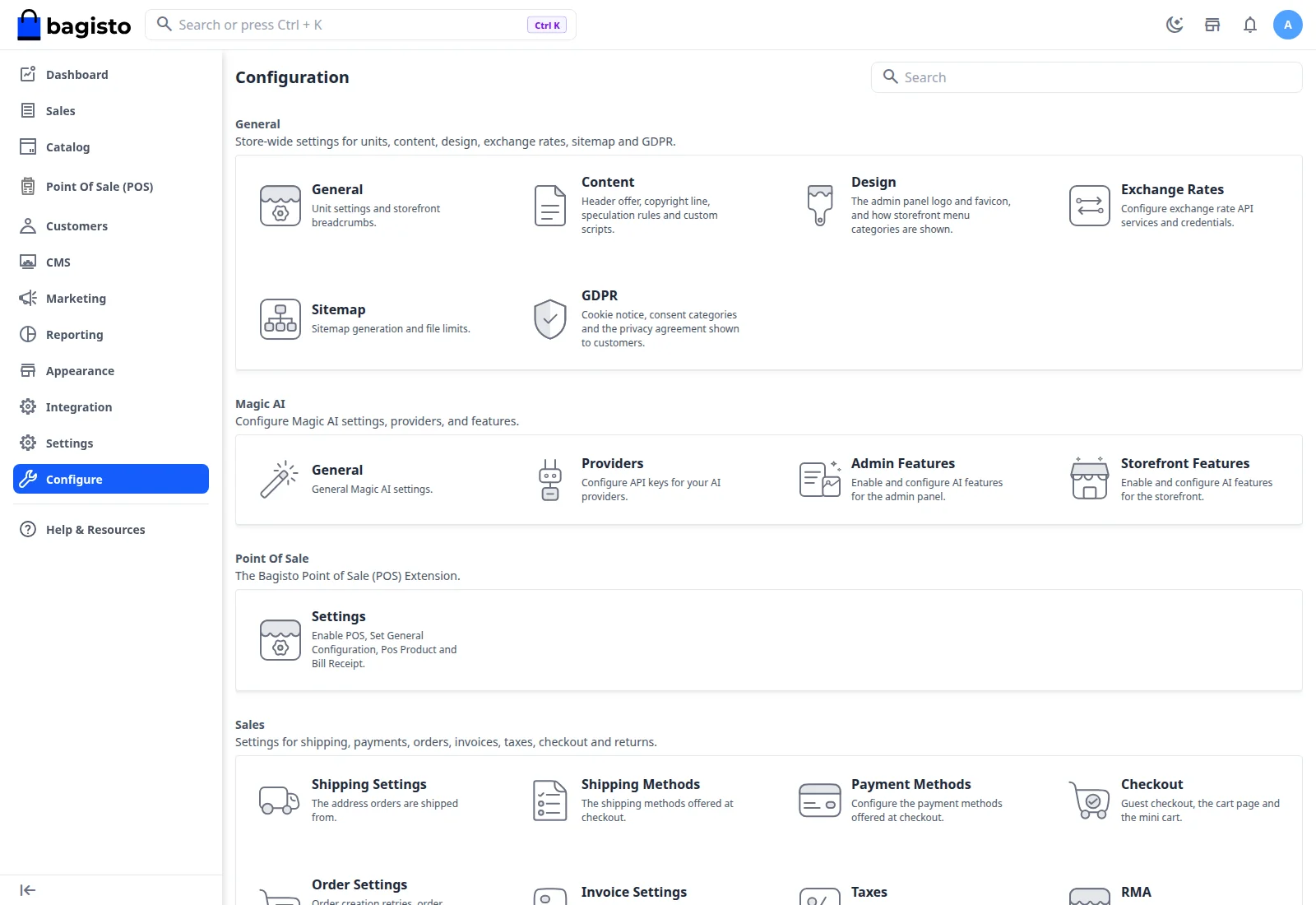
Task: Open Reporting in the sidebar
Action: [111, 334]
